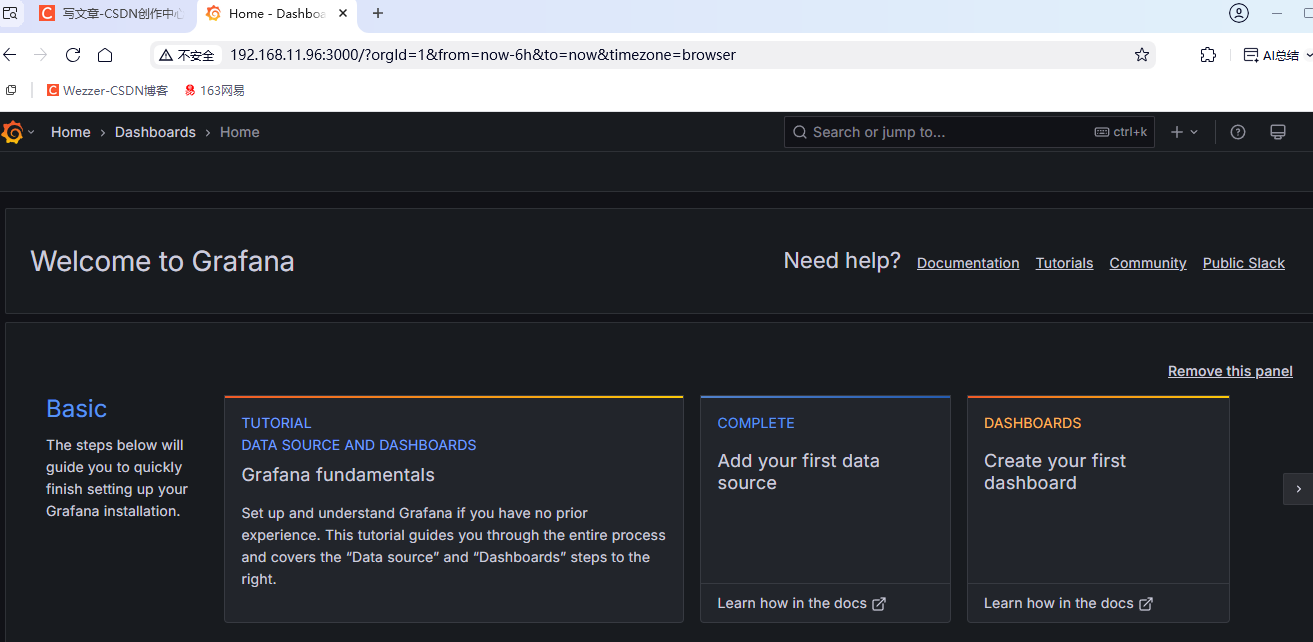Click the external link icon on dashboard card

[1146, 604]
